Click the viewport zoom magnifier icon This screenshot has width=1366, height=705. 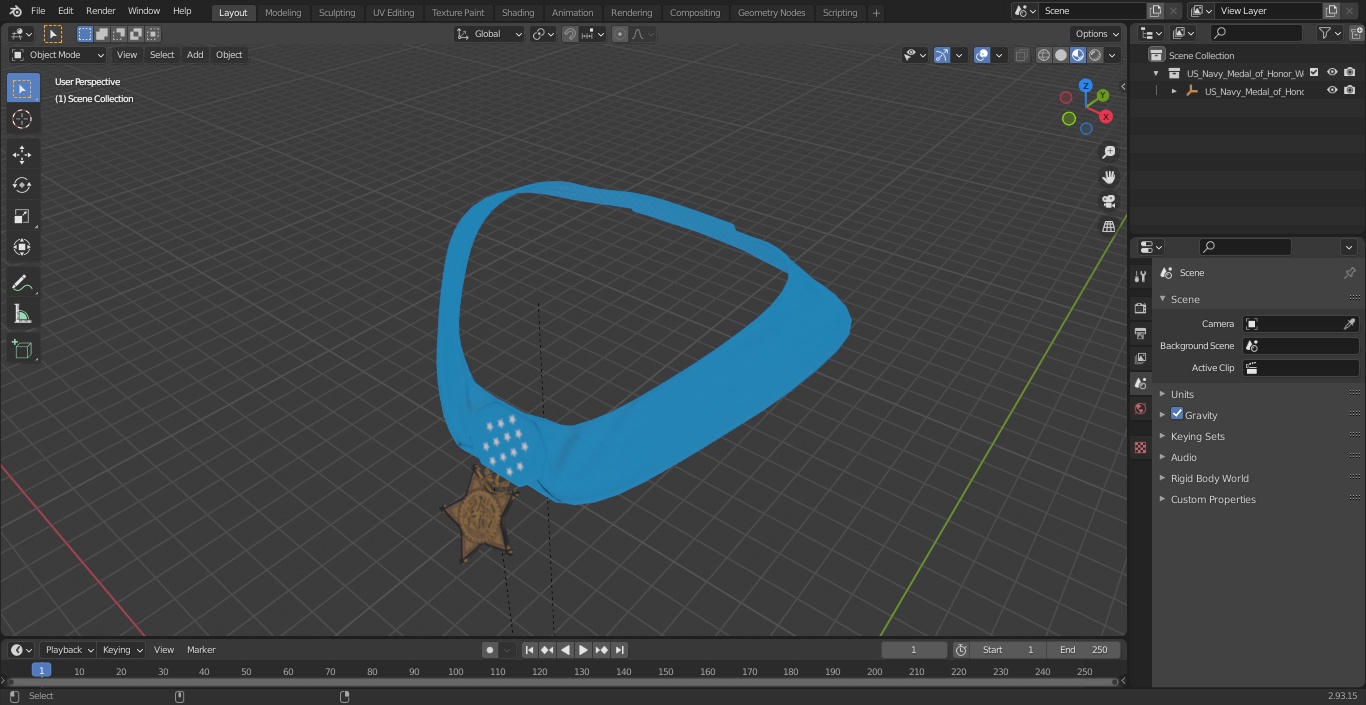1108,152
